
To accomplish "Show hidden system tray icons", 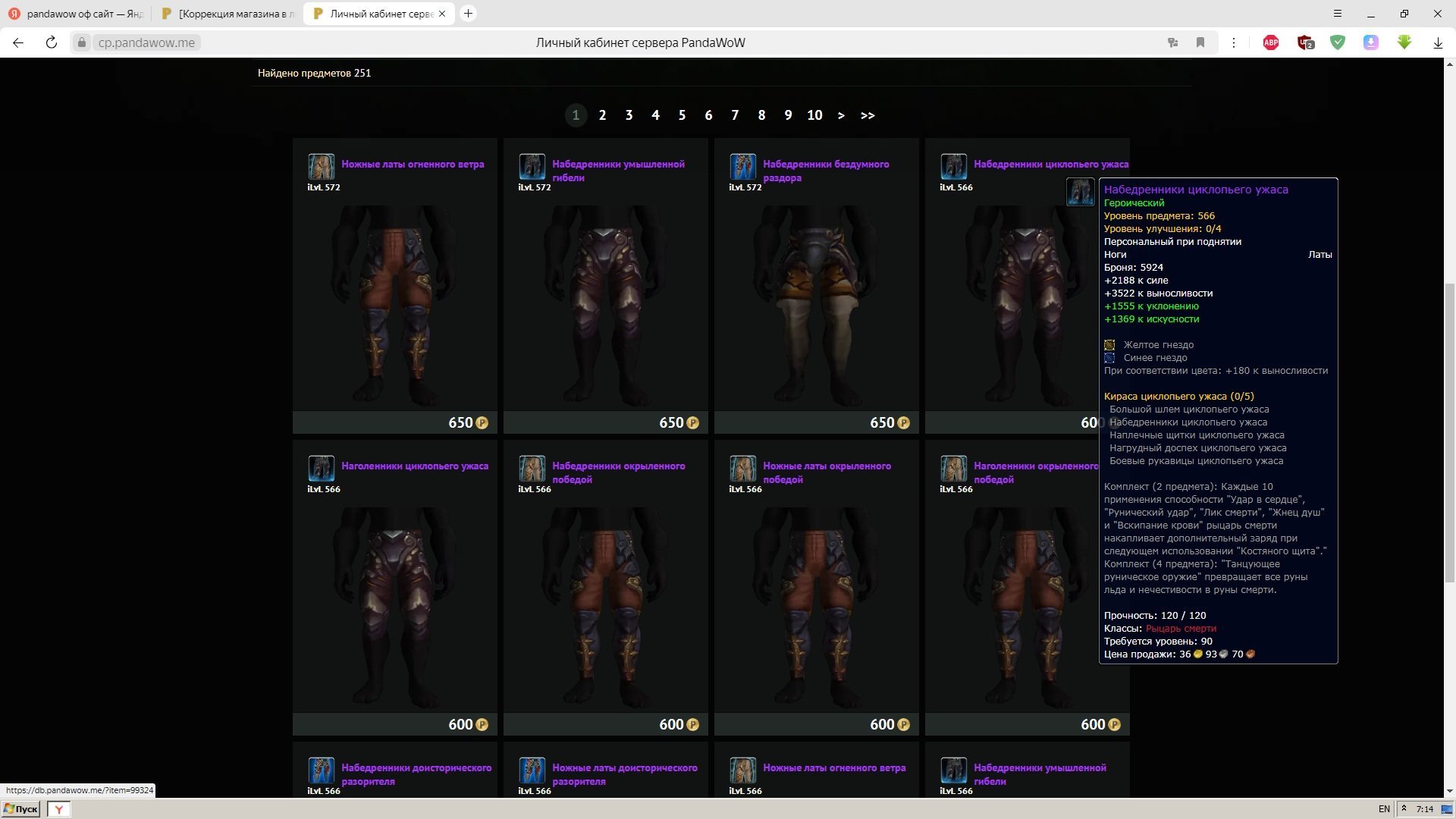I will point(1404,808).
